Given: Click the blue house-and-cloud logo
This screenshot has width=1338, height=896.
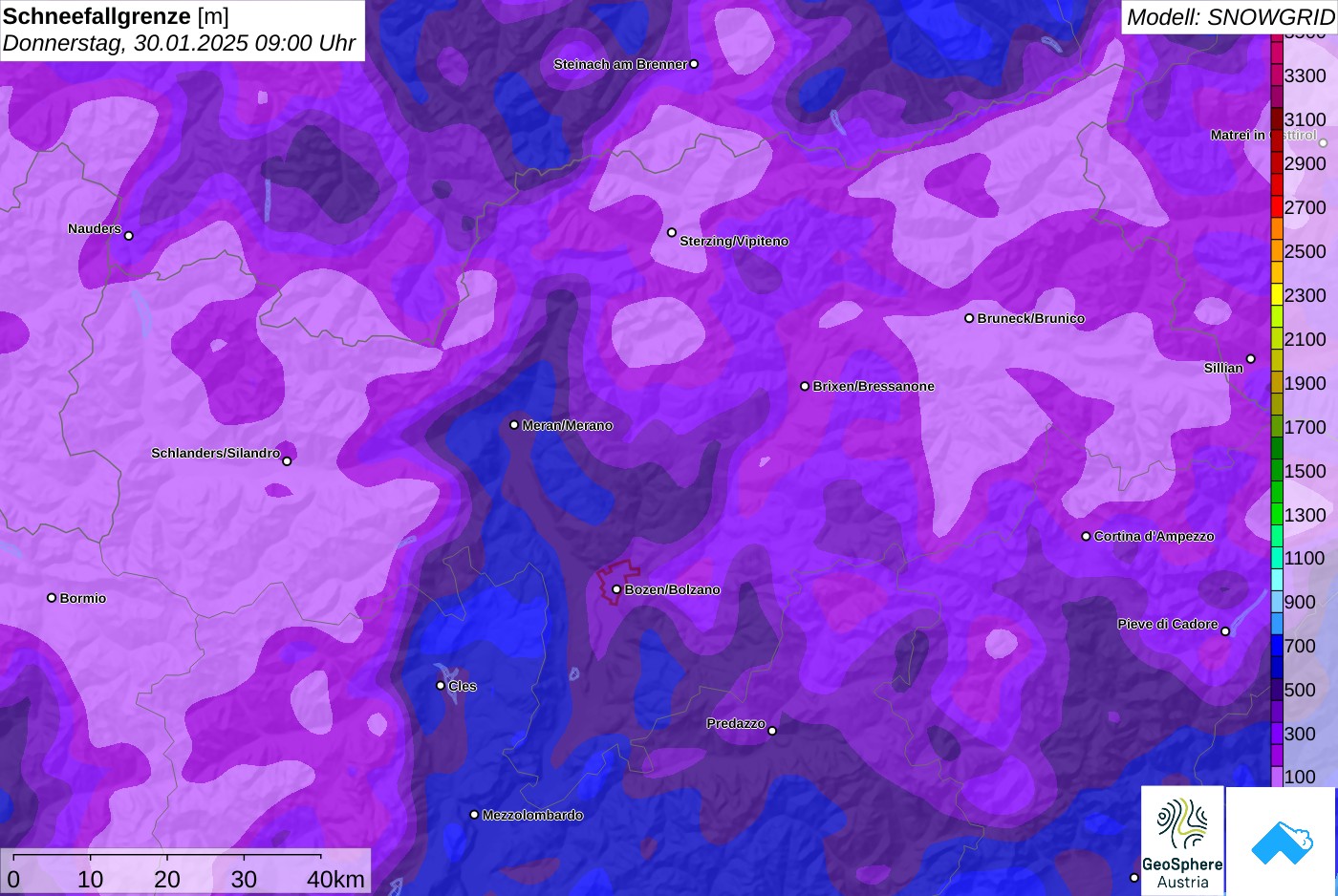Looking at the screenshot, I should tap(1282, 841).
